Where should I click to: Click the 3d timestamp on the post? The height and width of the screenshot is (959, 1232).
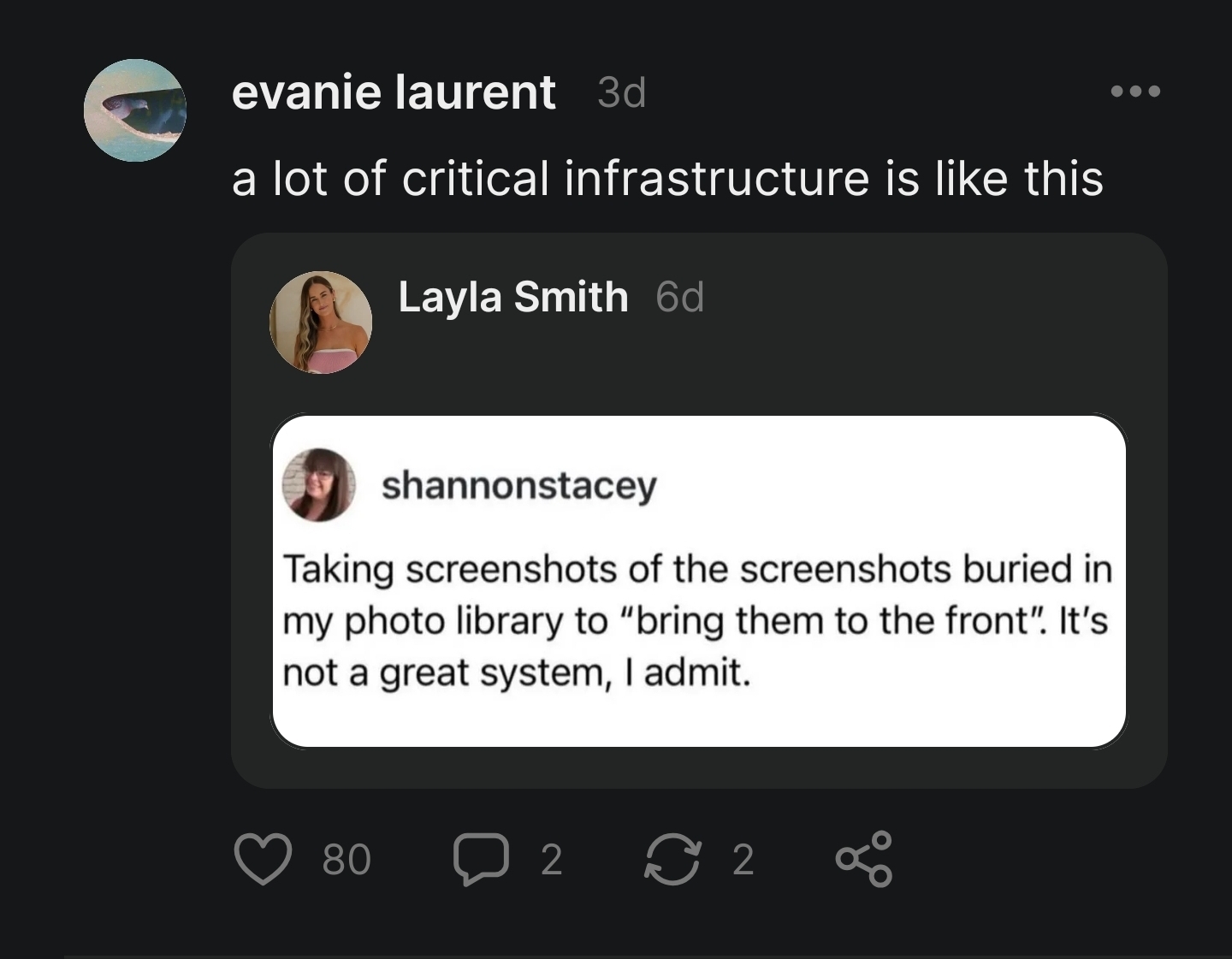[x=621, y=92]
